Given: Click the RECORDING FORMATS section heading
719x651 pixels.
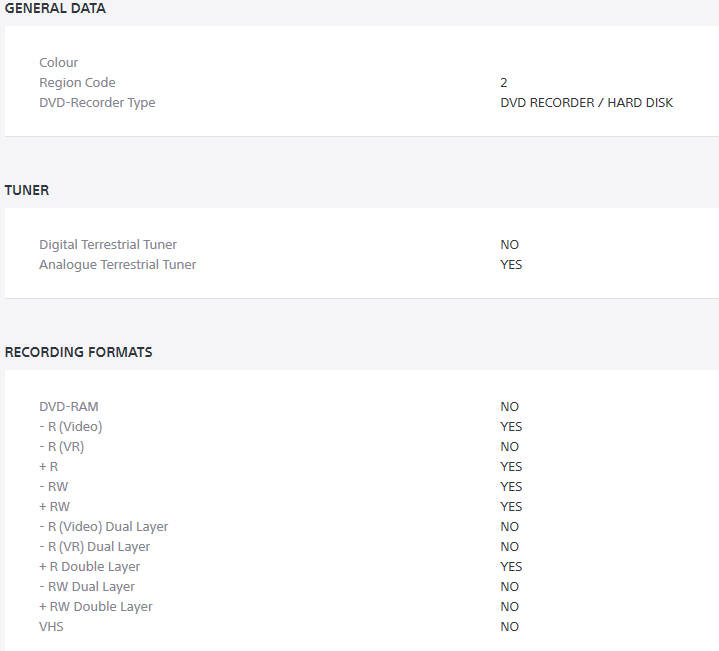Looking at the screenshot, I should pyautogui.click(x=79, y=352).
